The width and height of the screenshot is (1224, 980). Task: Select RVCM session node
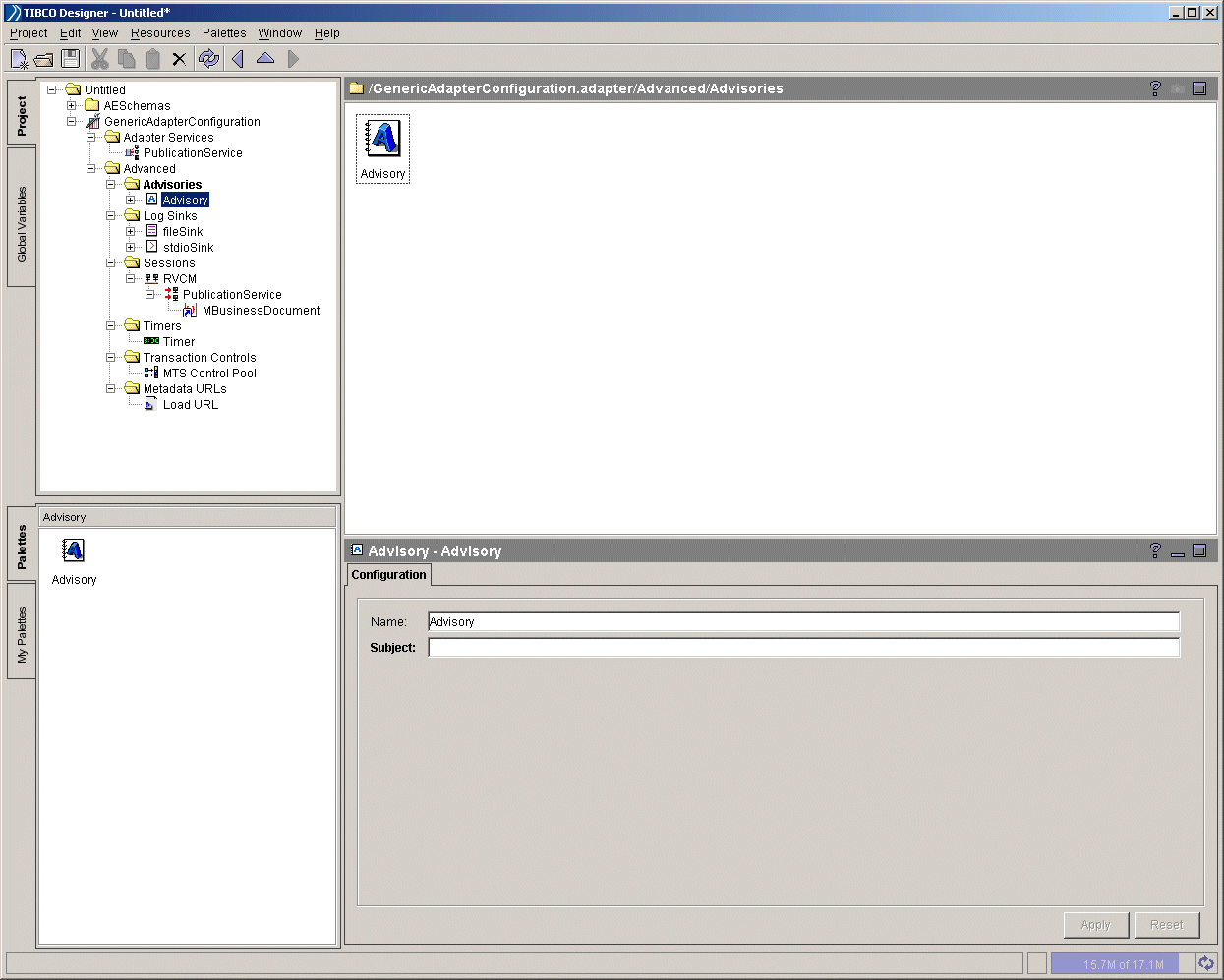[x=180, y=279]
